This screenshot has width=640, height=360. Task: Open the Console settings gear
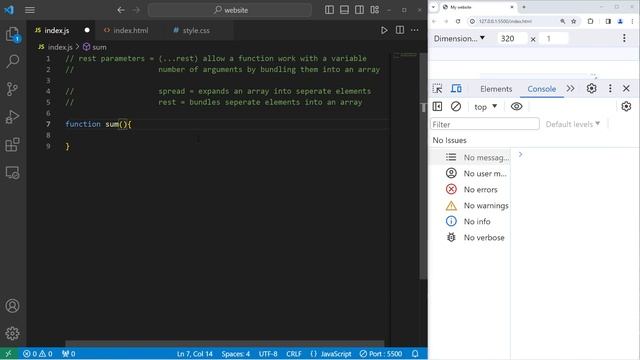click(626, 107)
